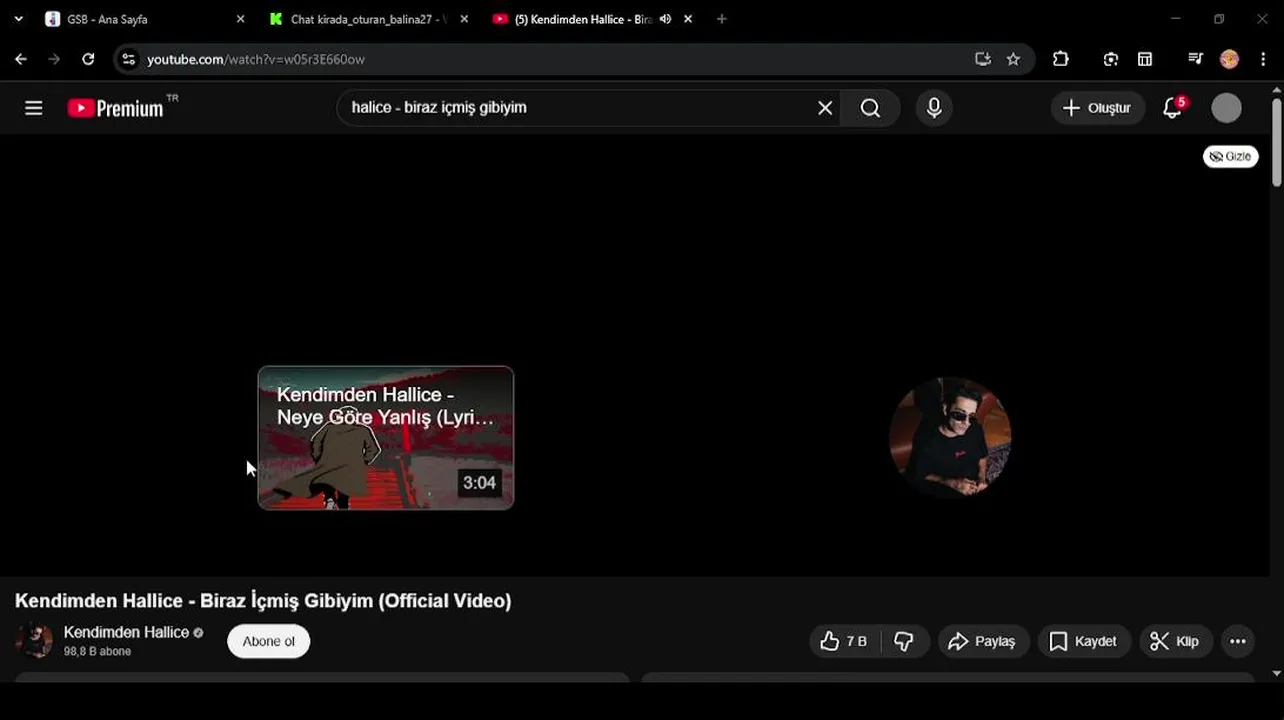Mute tab via speaker icon
Screen dimensions: 1284x720
point(665,19)
